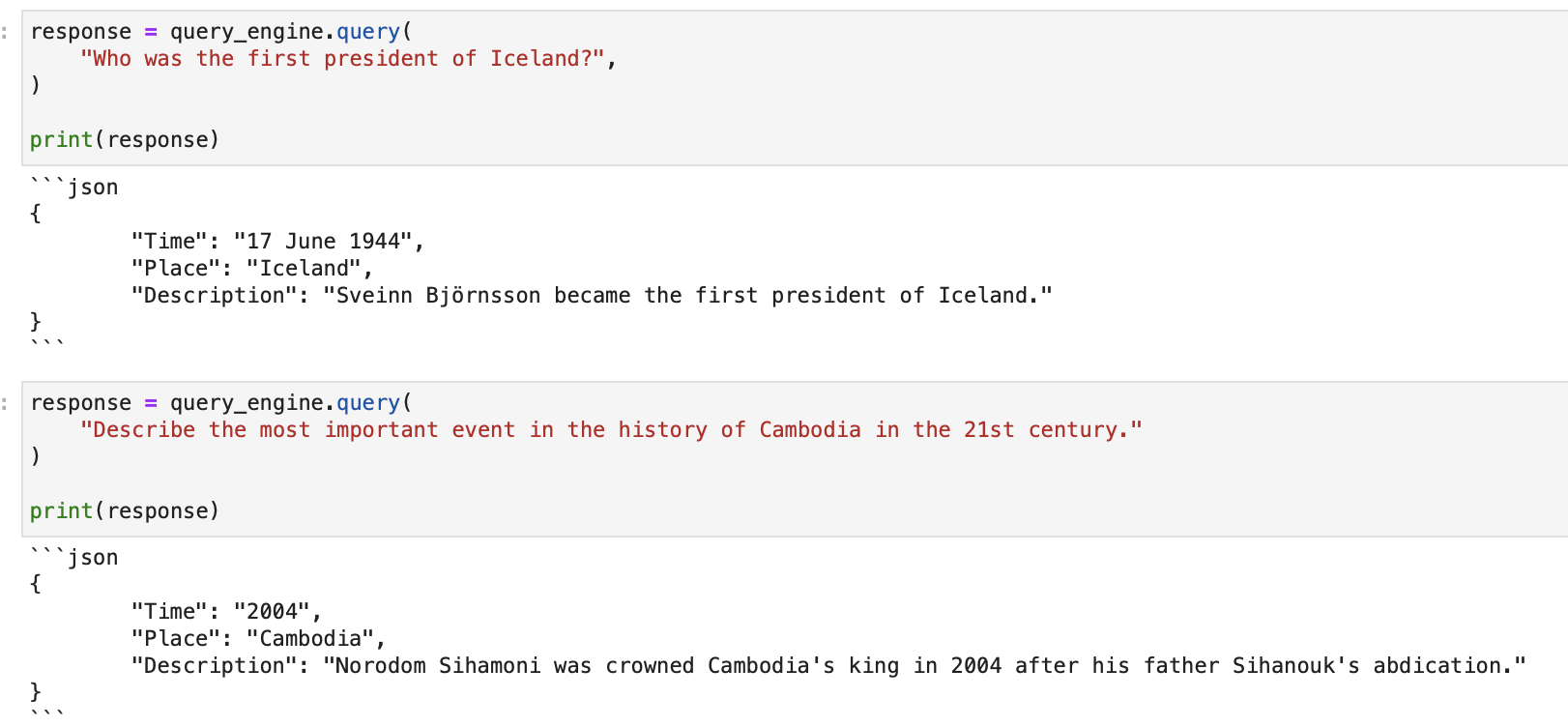Click the closing parenthesis in first cell
The height and width of the screenshot is (727, 1568).
(36, 85)
